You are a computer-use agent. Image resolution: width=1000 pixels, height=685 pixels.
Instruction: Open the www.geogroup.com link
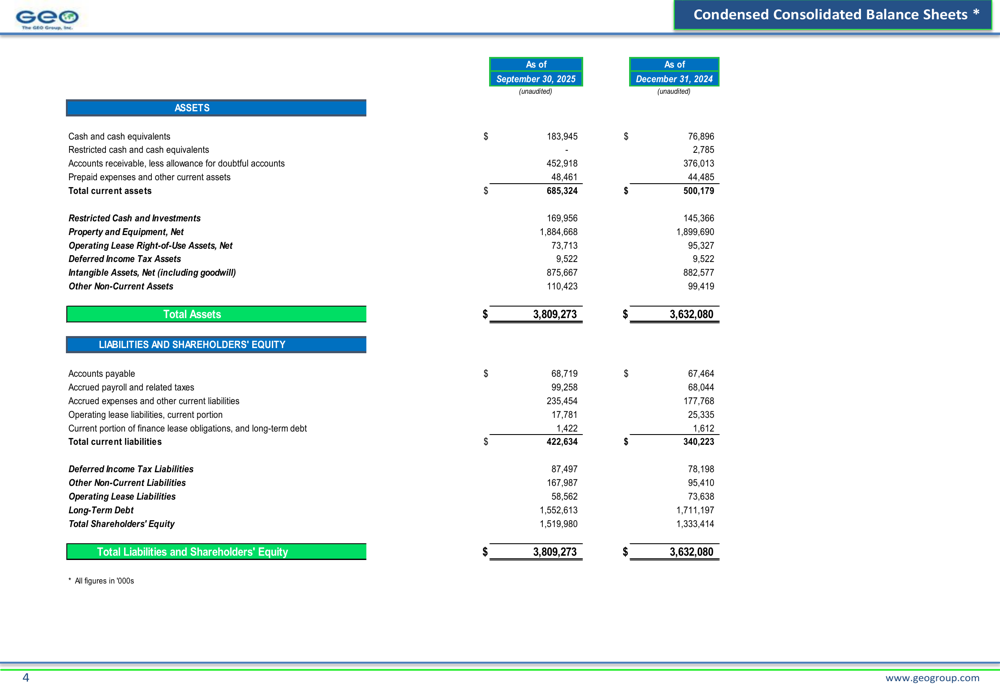point(933,677)
